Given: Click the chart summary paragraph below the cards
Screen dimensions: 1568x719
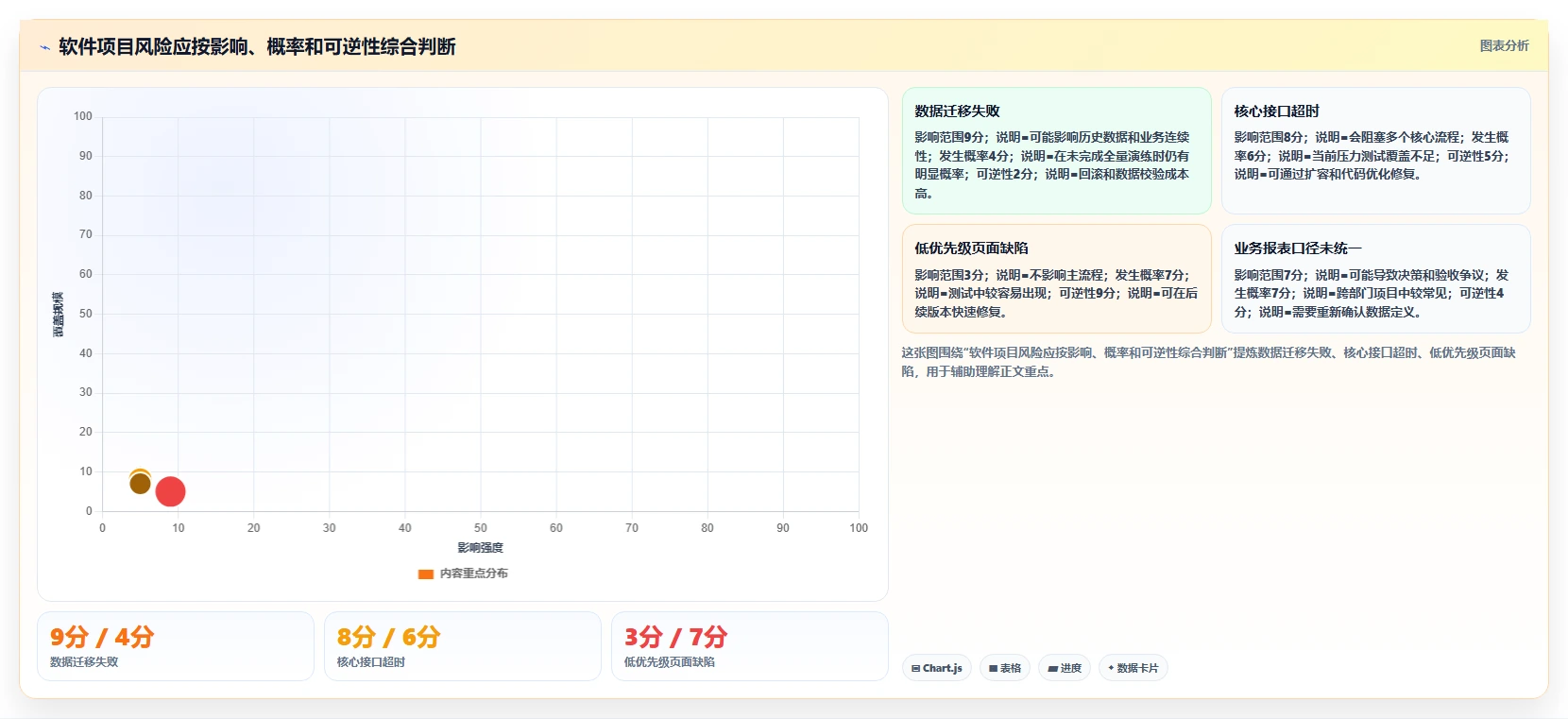Looking at the screenshot, I should tap(1209, 362).
